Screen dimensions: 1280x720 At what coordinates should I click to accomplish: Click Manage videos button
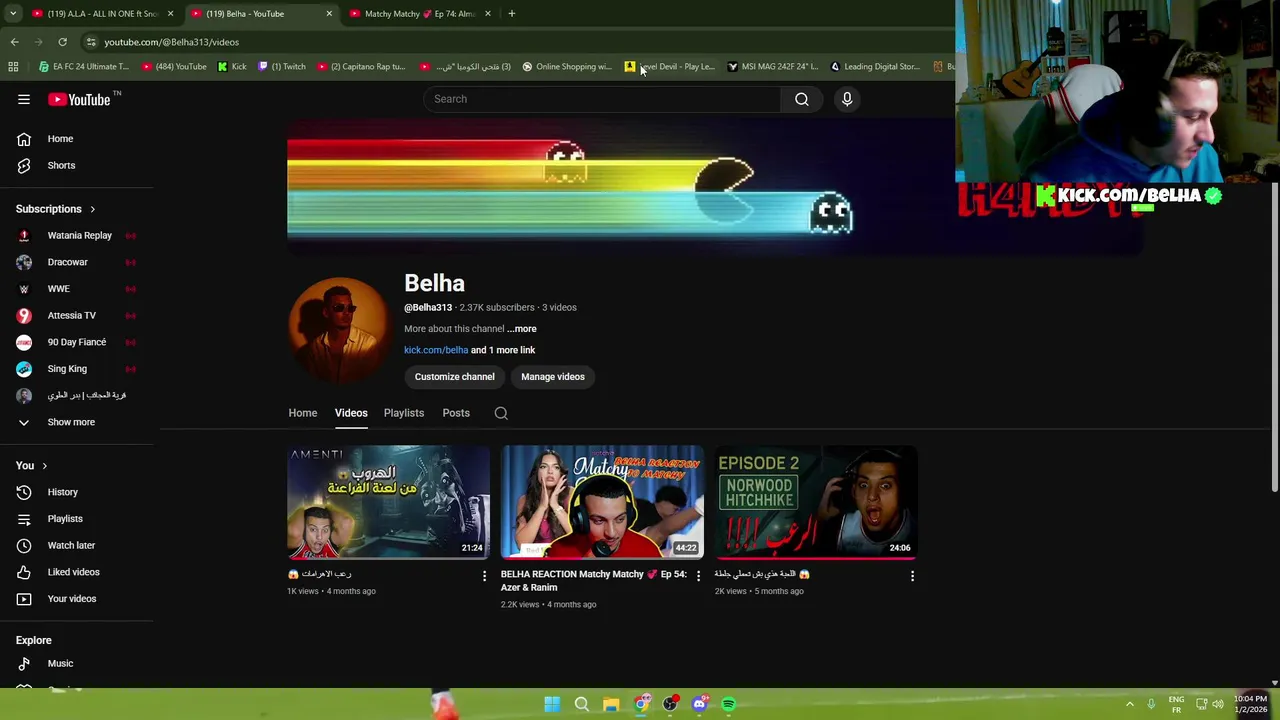(x=553, y=377)
